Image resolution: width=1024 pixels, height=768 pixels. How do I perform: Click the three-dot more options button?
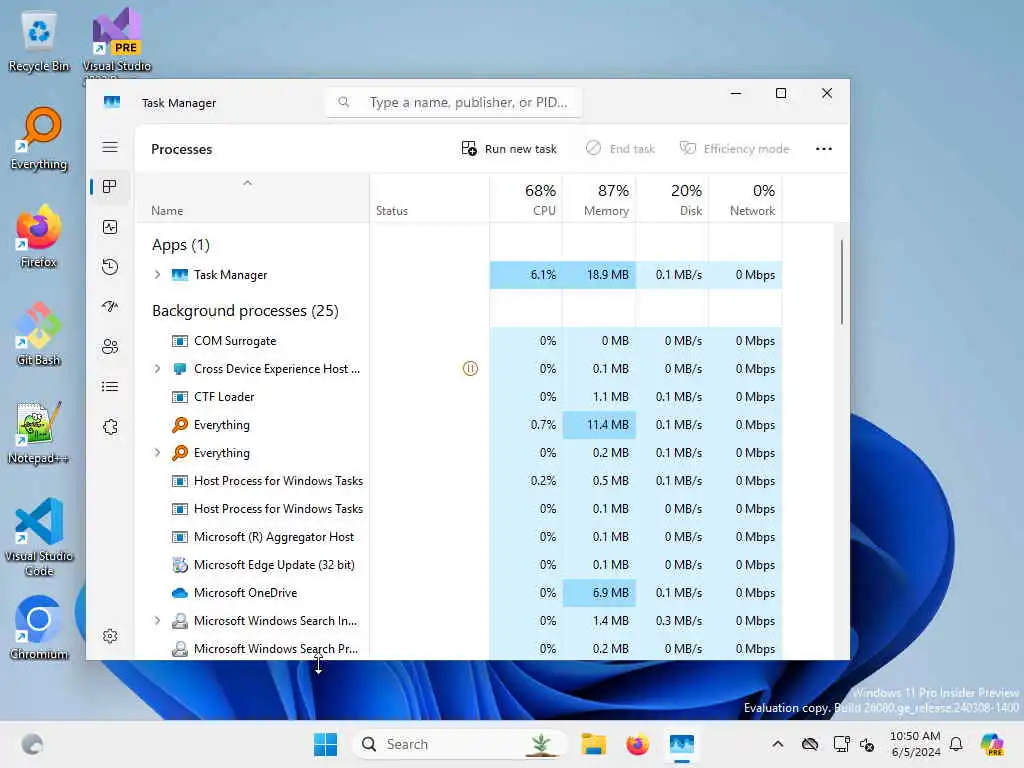pyautogui.click(x=824, y=149)
